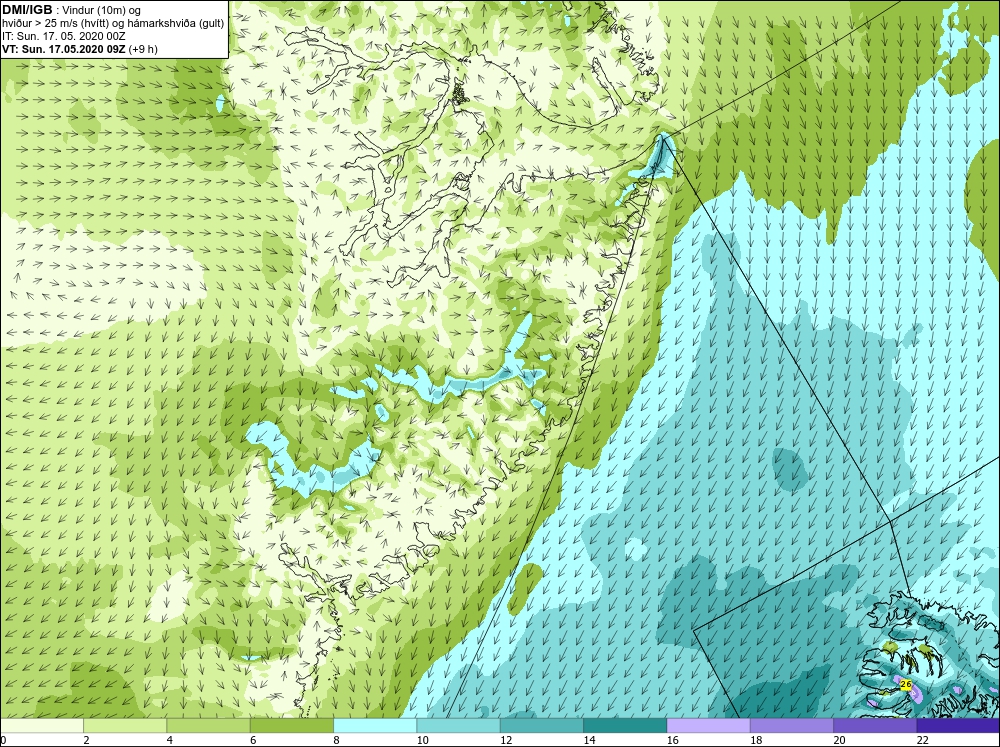Click the 14–16 m/s dark teal legend swatch
This screenshot has height=747, width=1000.
625,726
